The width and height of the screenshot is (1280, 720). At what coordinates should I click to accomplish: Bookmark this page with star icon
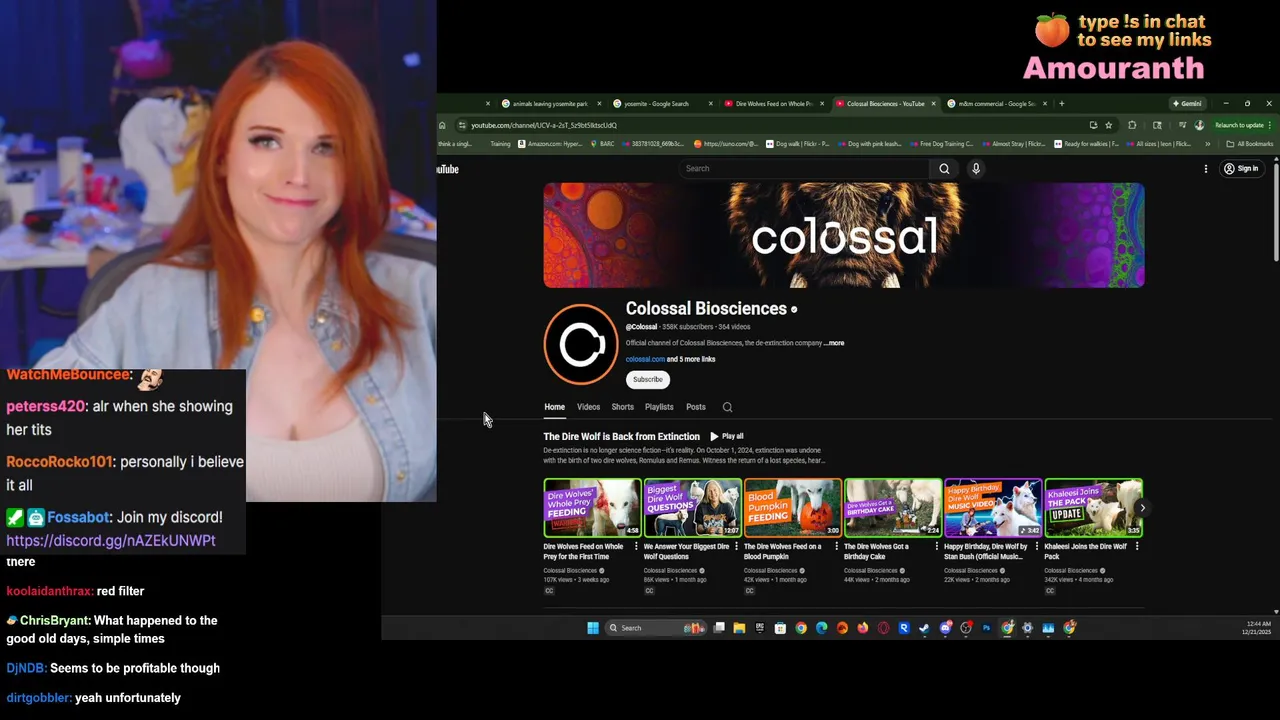tap(1109, 125)
